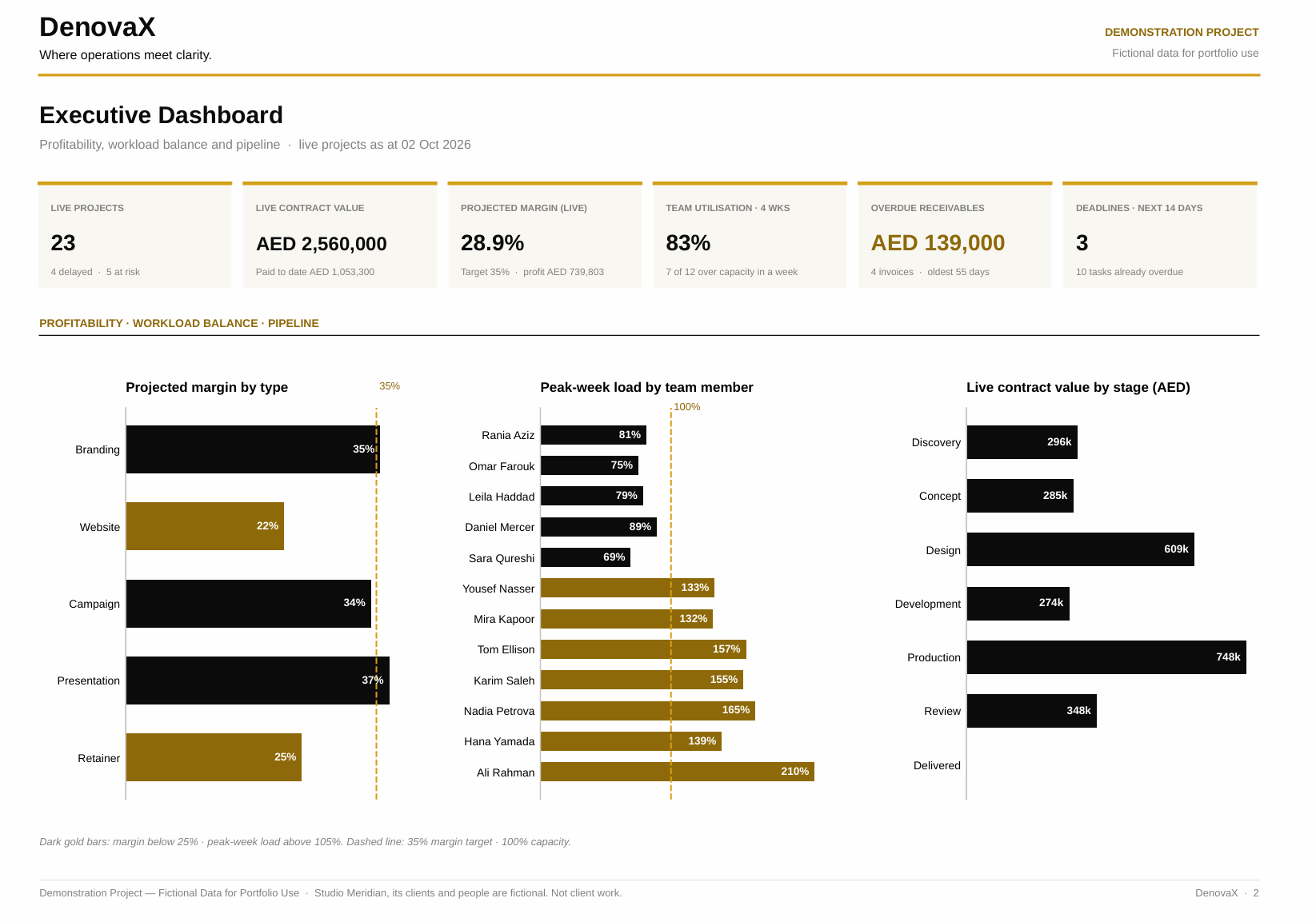
Task: Click the Live Projects card value 23
Action: click(63, 243)
